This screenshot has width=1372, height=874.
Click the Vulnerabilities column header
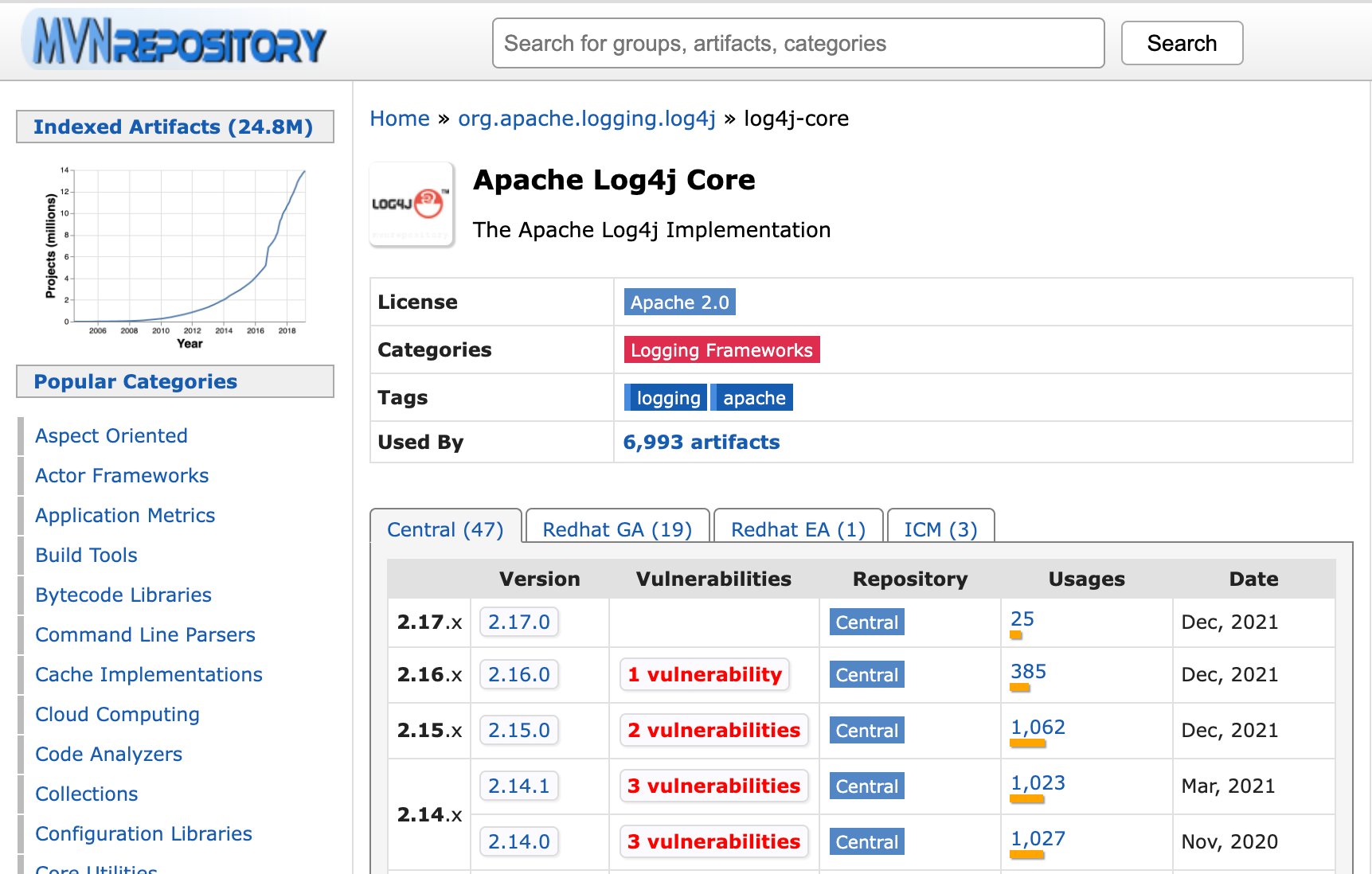tap(713, 579)
